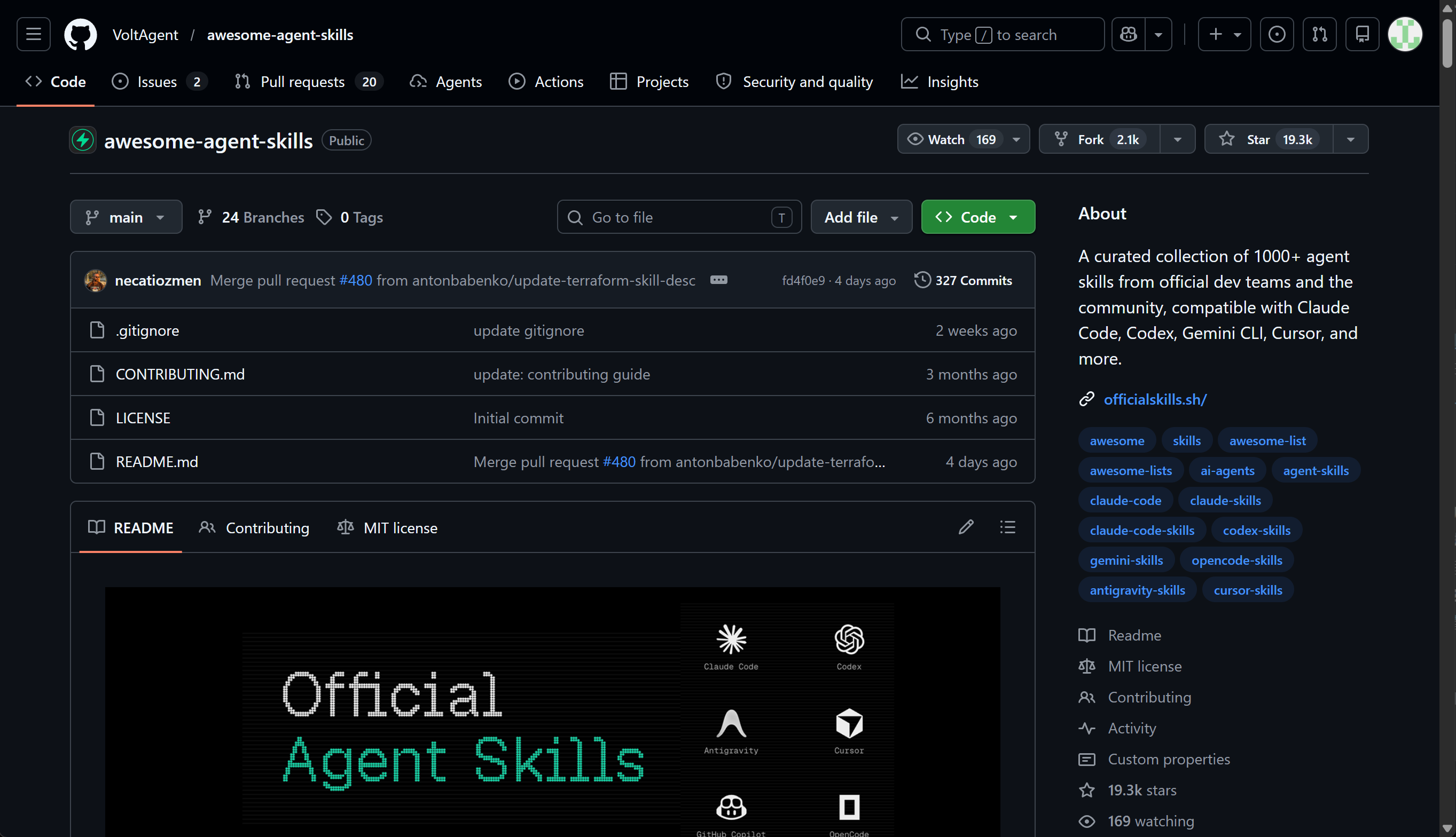Click the LICENSE file icon
Viewport: 1456px width, 837px height.
(x=97, y=417)
